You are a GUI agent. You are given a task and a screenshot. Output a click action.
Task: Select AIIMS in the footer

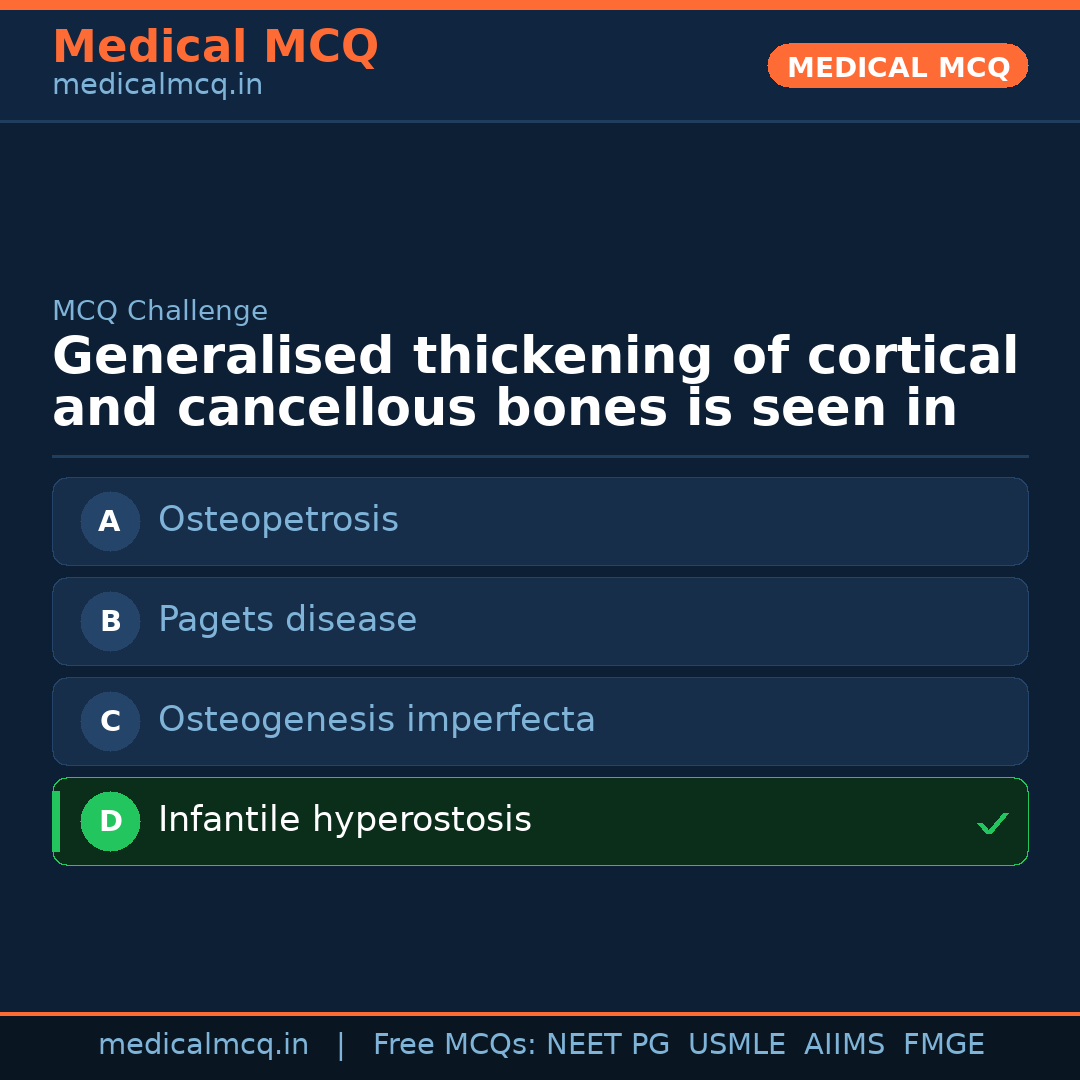click(x=844, y=1045)
